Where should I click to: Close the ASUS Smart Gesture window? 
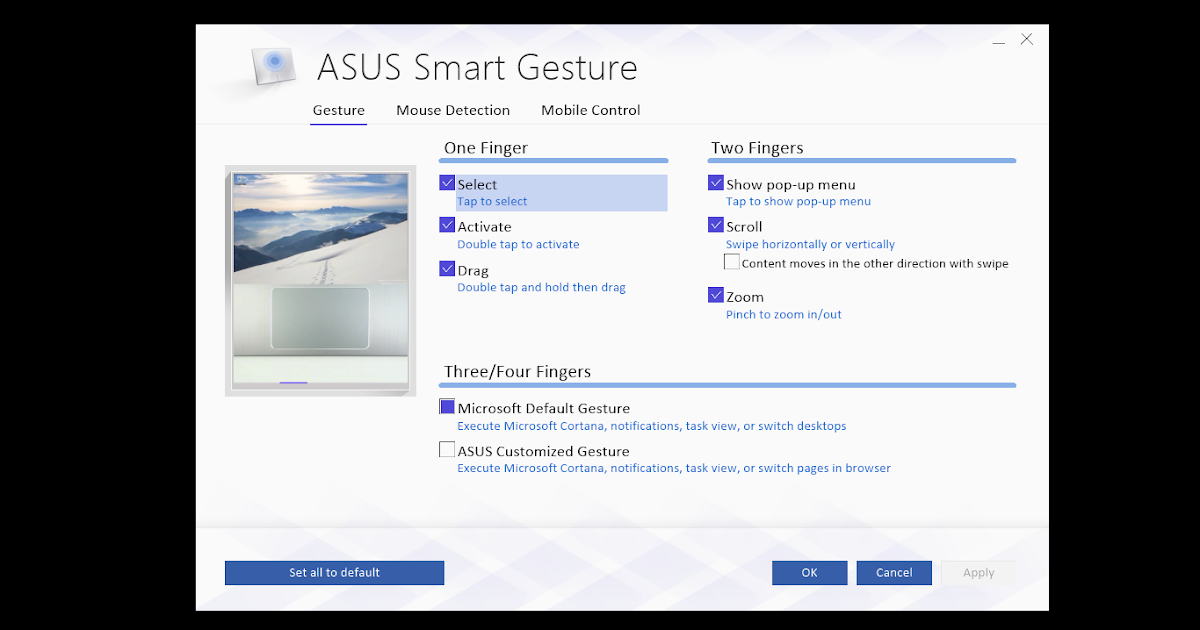coord(1027,40)
